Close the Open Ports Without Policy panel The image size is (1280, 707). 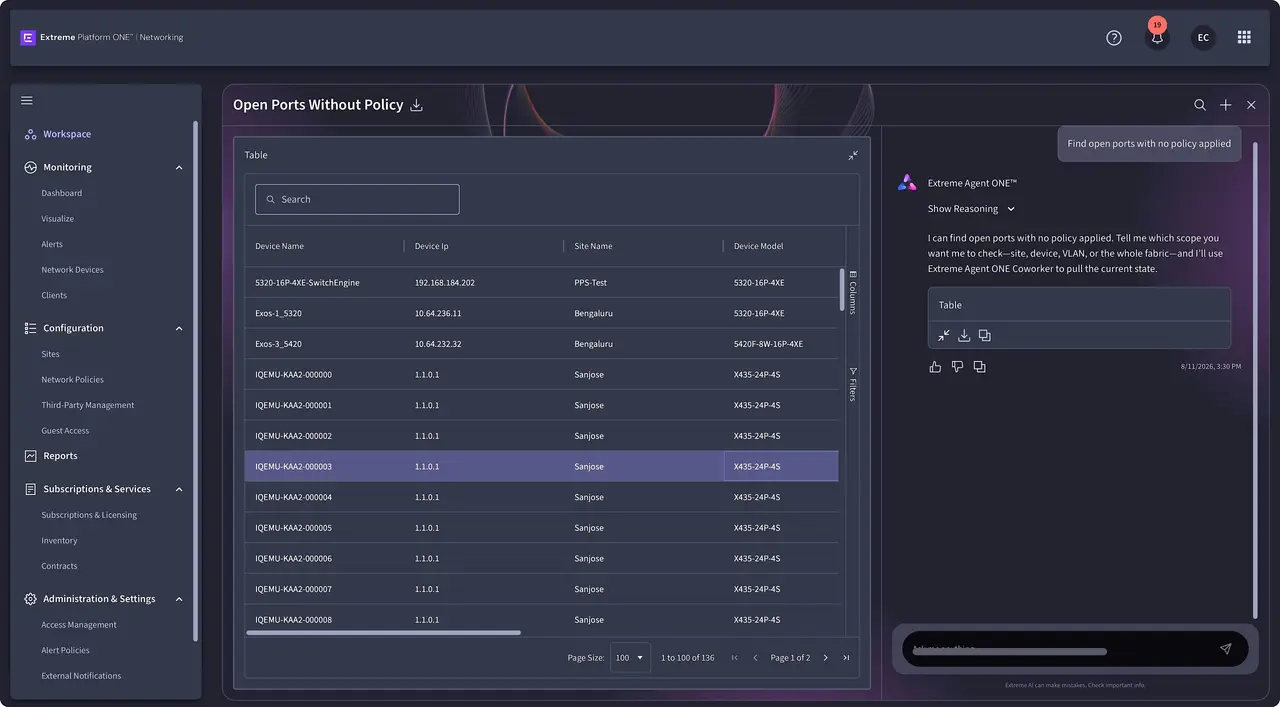coord(1251,105)
